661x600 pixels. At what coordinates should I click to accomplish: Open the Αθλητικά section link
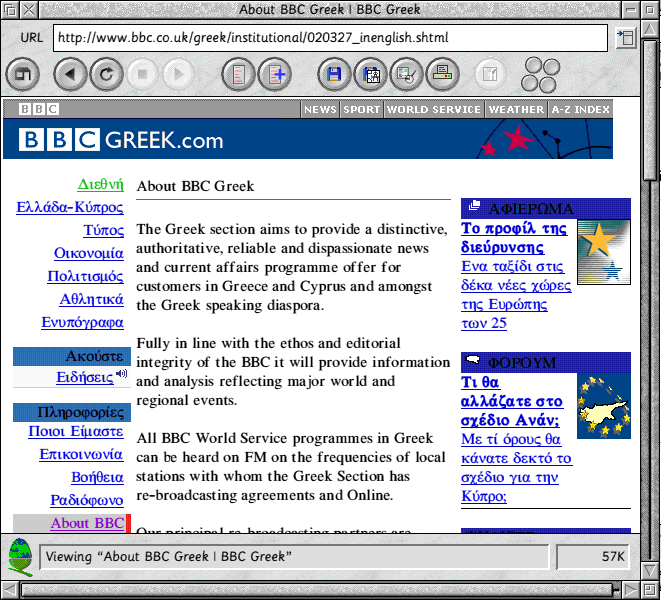(x=92, y=299)
